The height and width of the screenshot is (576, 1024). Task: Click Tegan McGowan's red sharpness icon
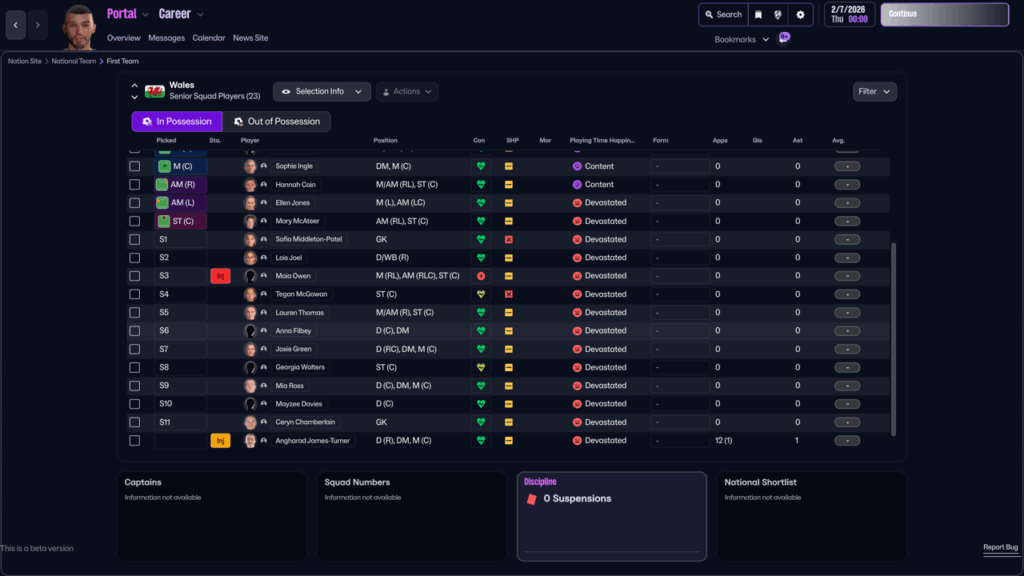point(508,294)
